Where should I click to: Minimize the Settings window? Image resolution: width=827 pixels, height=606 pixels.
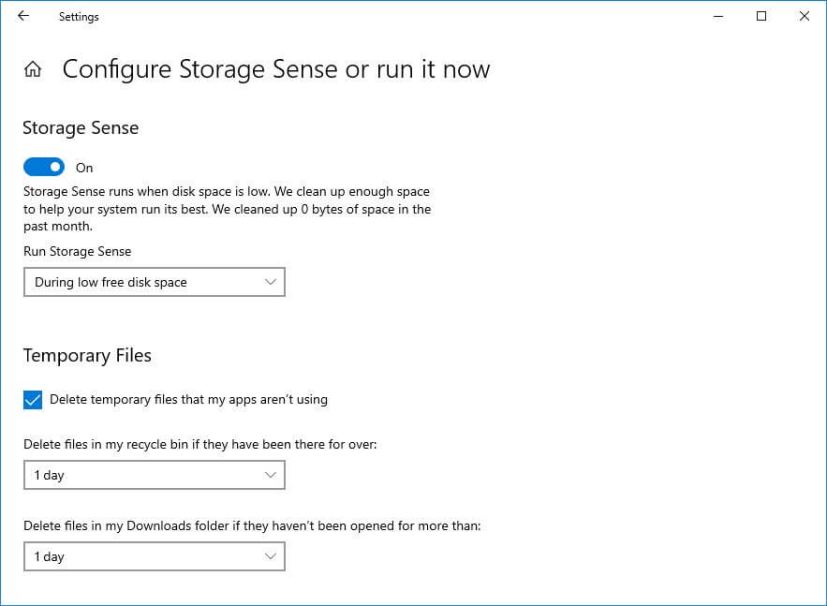[718, 16]
